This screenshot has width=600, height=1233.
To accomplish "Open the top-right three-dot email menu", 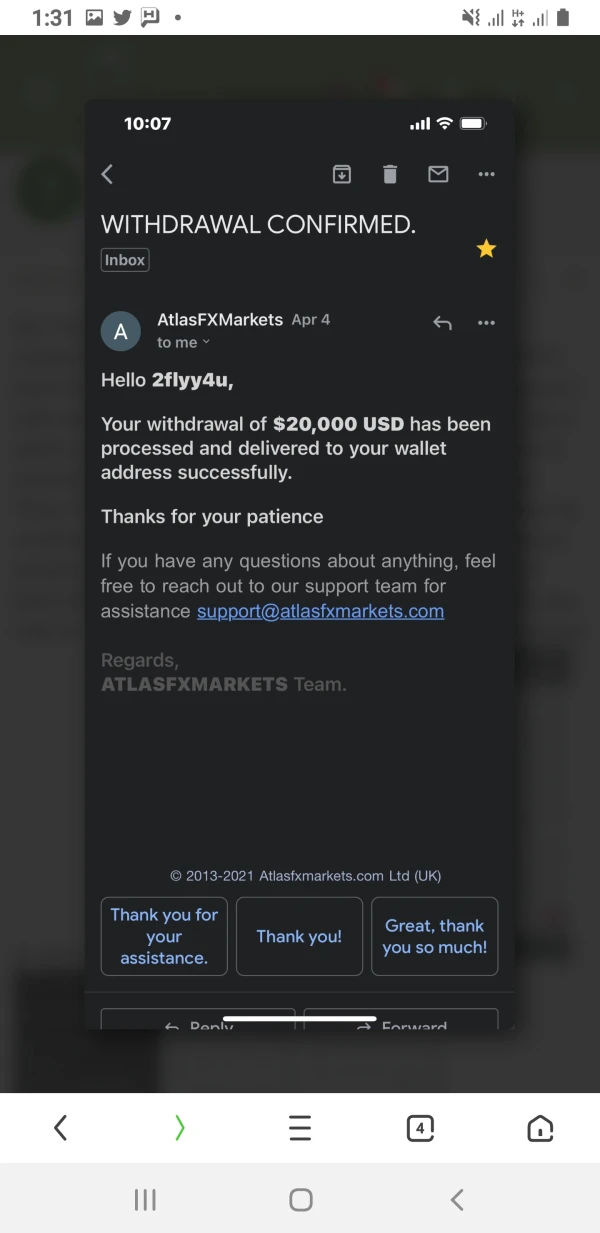I will [x=487, y=175].
